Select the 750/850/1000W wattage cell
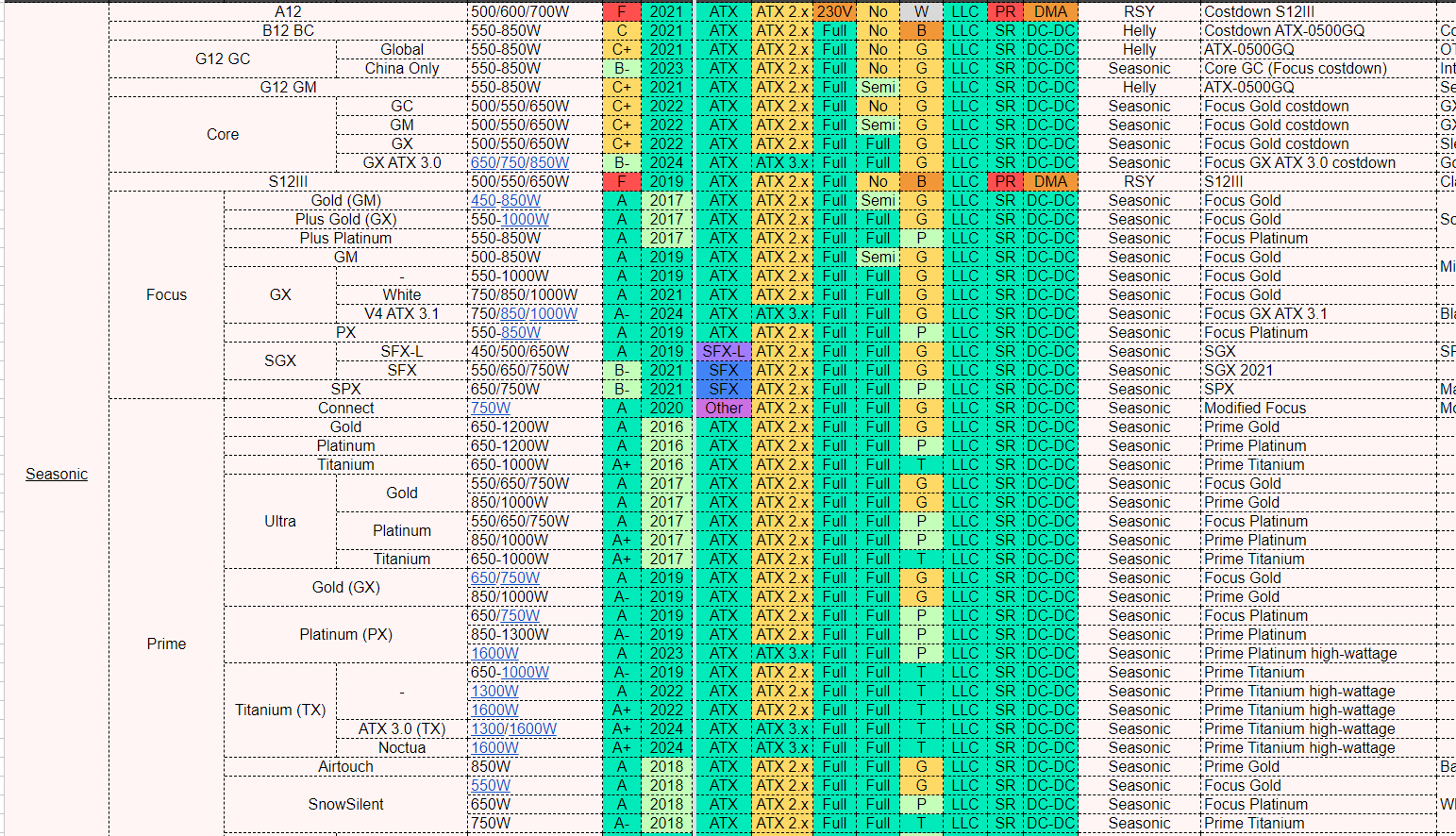This screenshot has height=836, width=1456. [535, 294]
